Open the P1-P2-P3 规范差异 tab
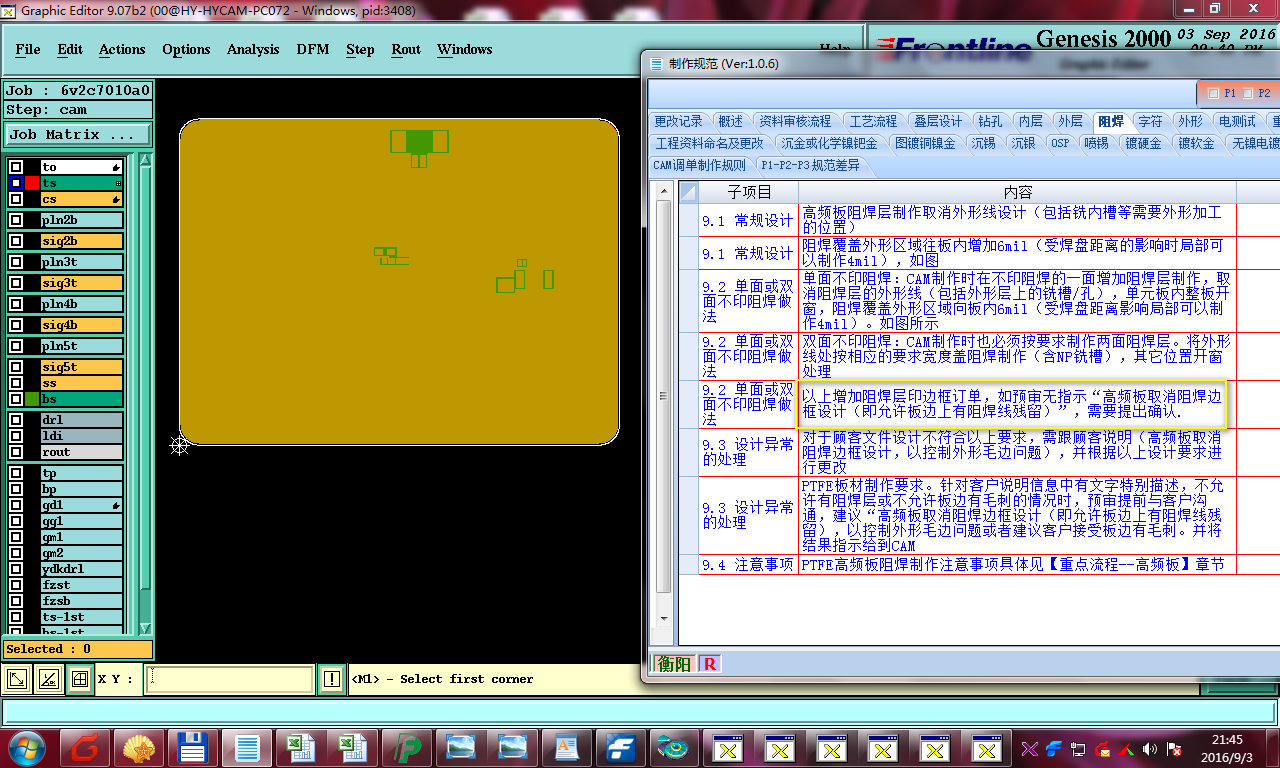This screenshot has width=1280, height=768. (x=810, y=165)
